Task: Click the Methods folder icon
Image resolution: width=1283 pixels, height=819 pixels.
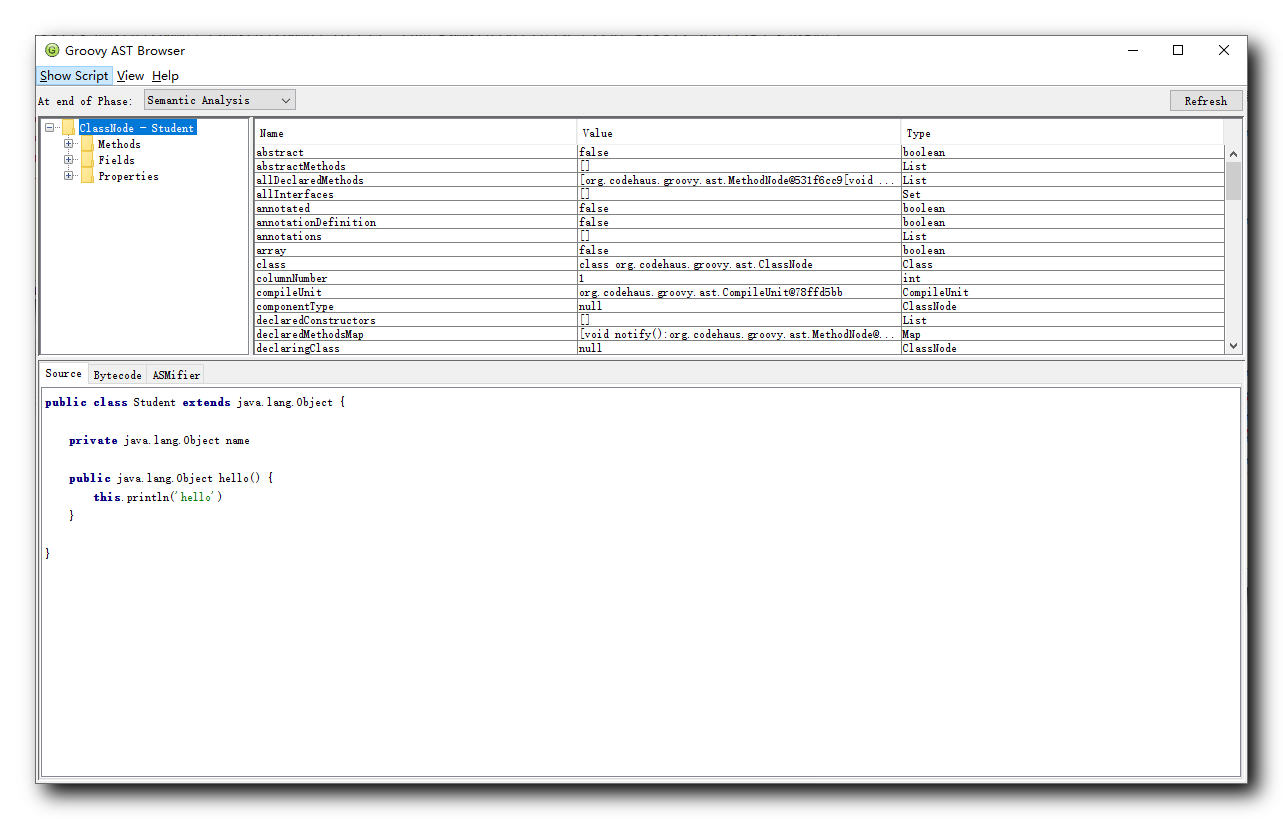Action: click(87, 144)
